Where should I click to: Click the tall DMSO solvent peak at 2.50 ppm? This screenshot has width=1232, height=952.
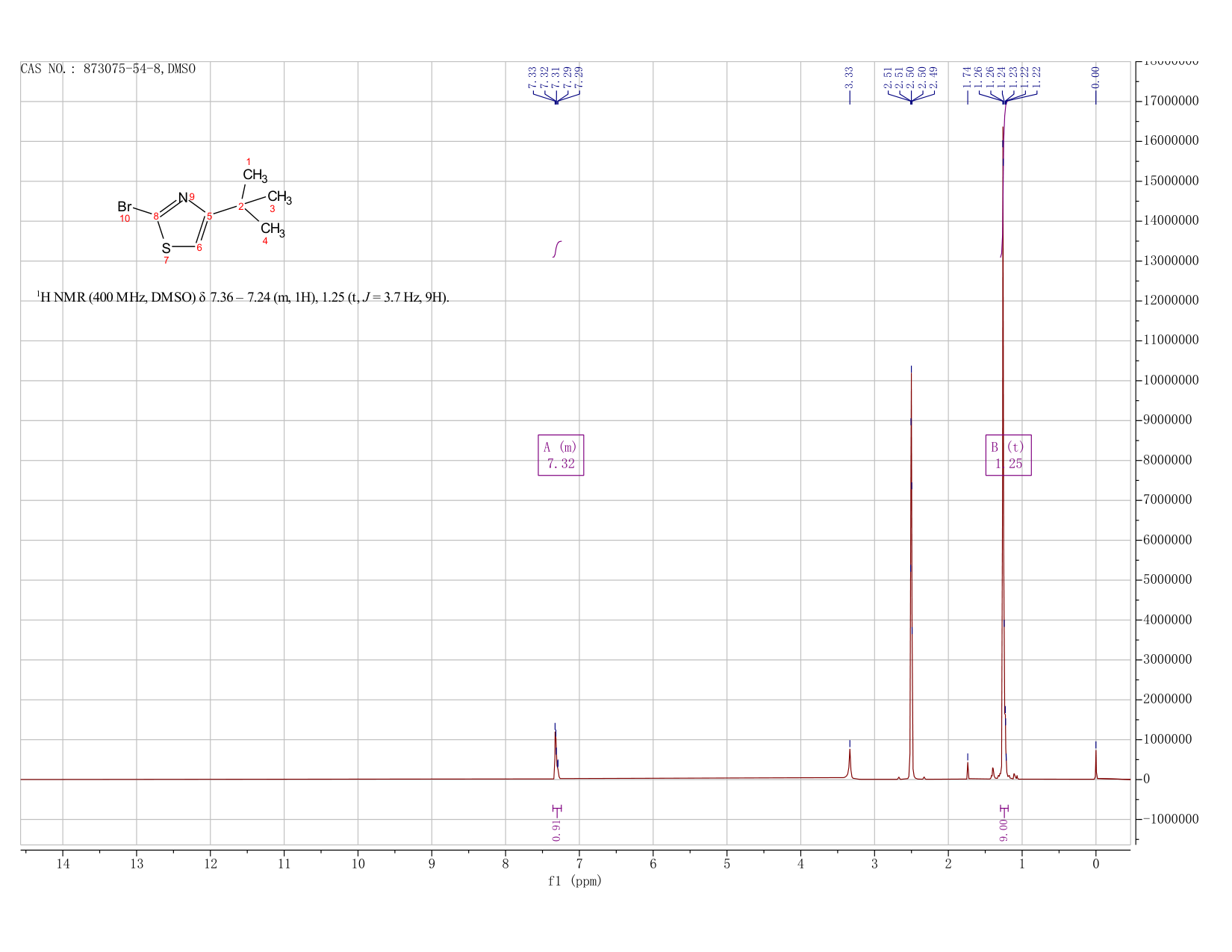[x=911, y=575]
